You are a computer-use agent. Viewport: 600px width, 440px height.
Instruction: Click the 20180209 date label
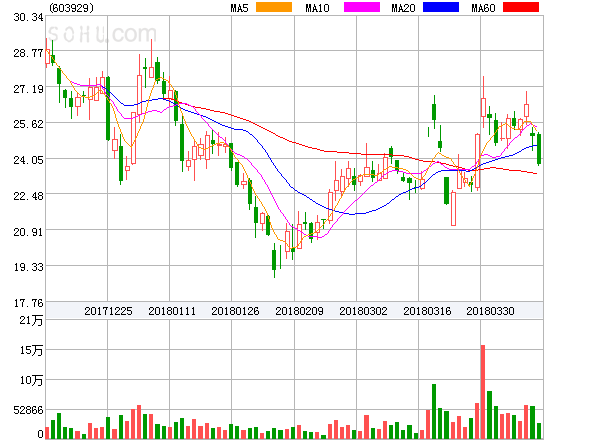299,311
